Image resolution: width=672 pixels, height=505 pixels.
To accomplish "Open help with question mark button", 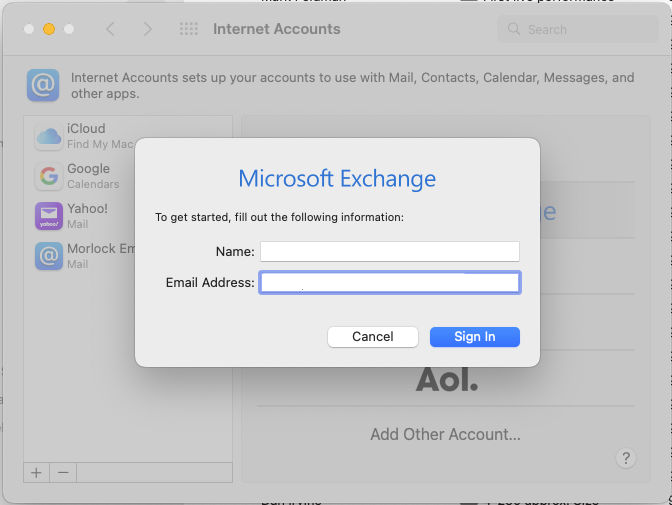I will (626, 458).
